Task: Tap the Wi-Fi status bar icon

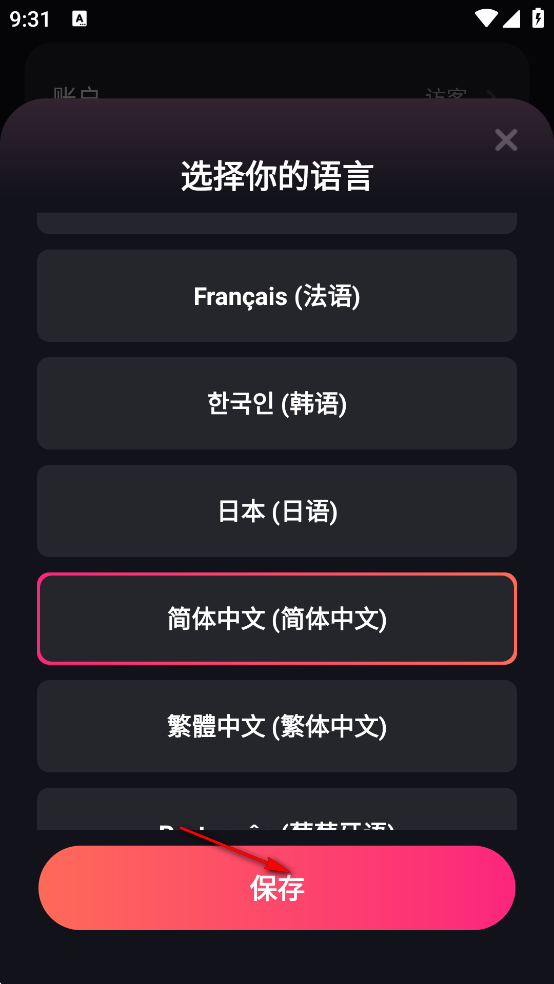Action: 486,19
